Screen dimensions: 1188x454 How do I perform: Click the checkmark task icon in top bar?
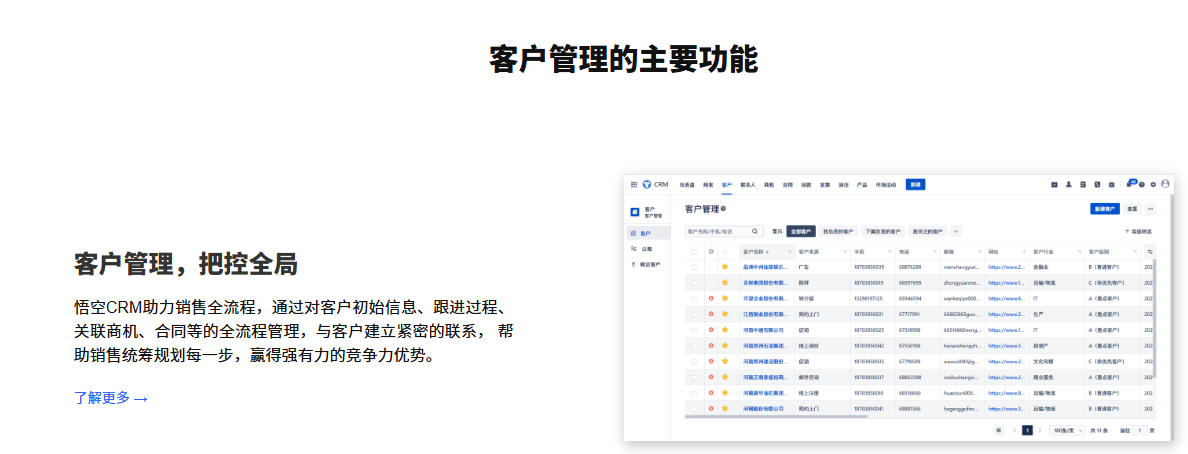[x=1054, y=184]
